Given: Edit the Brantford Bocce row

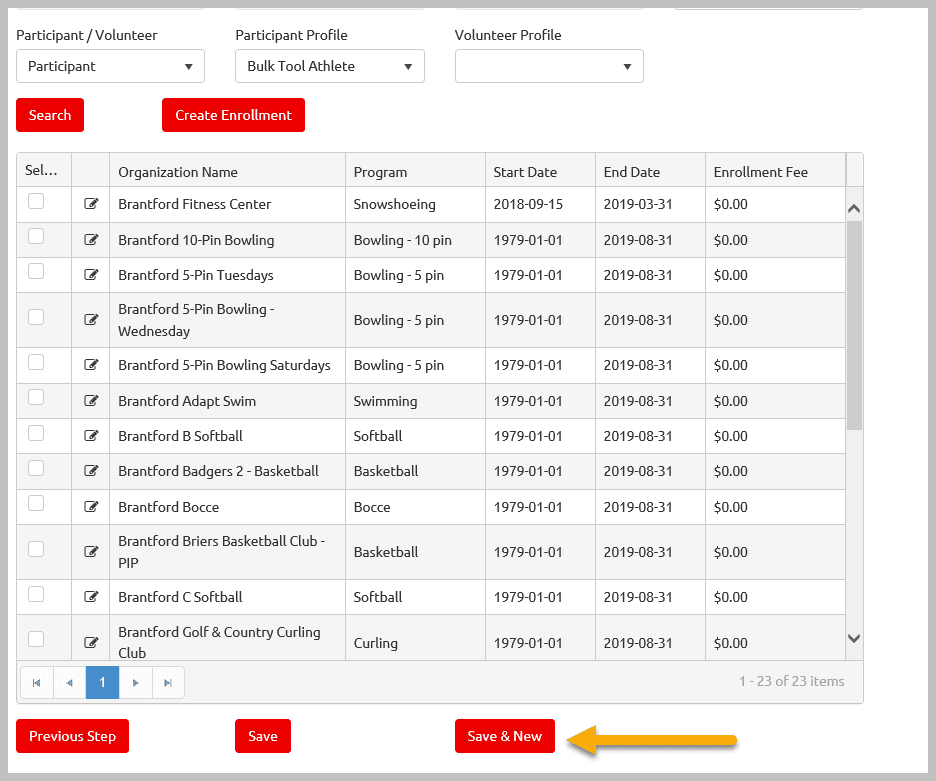Looking at the screenshot, I should (x=91, y=506).
